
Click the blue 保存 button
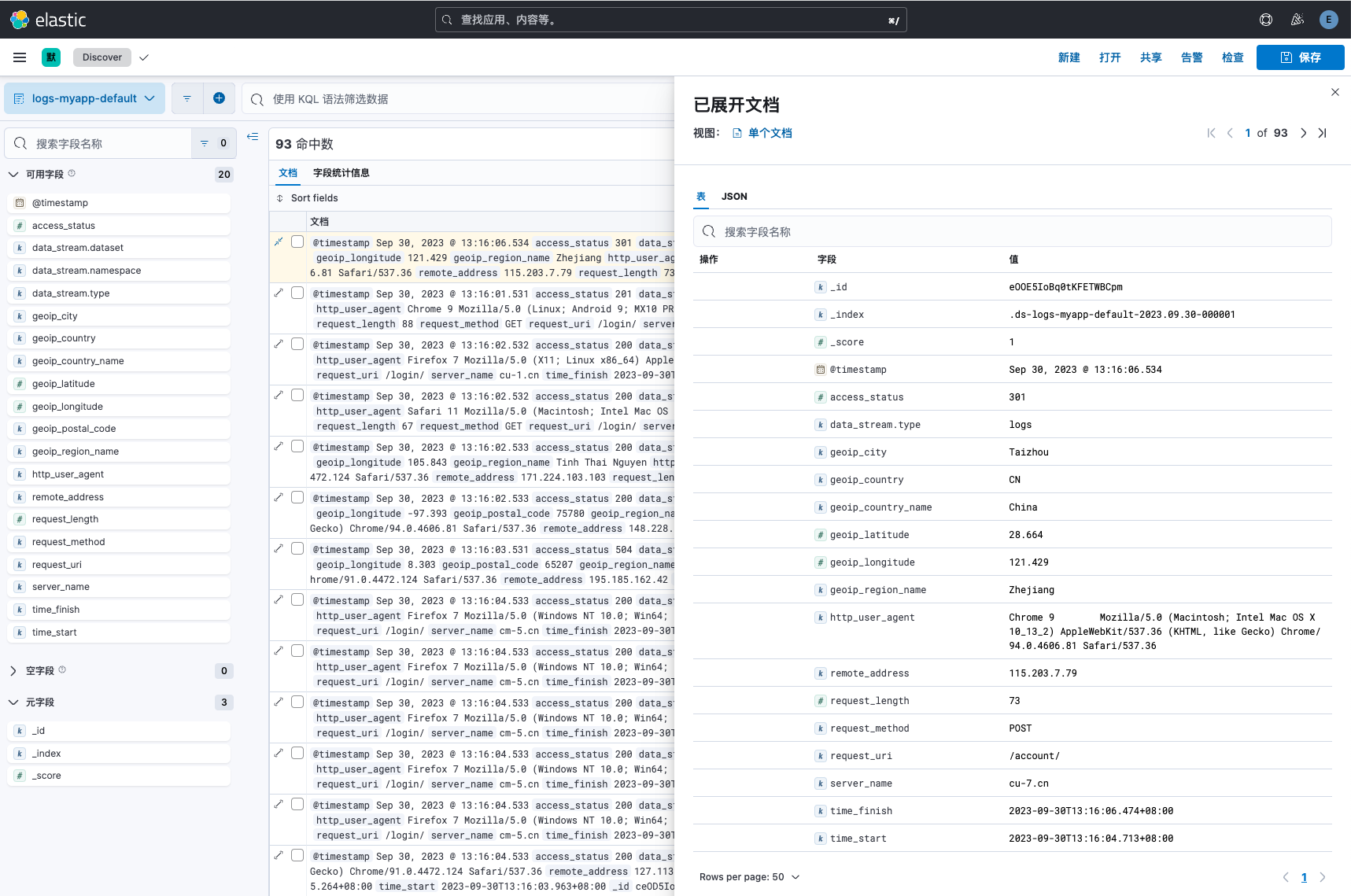coord(1301,57)
